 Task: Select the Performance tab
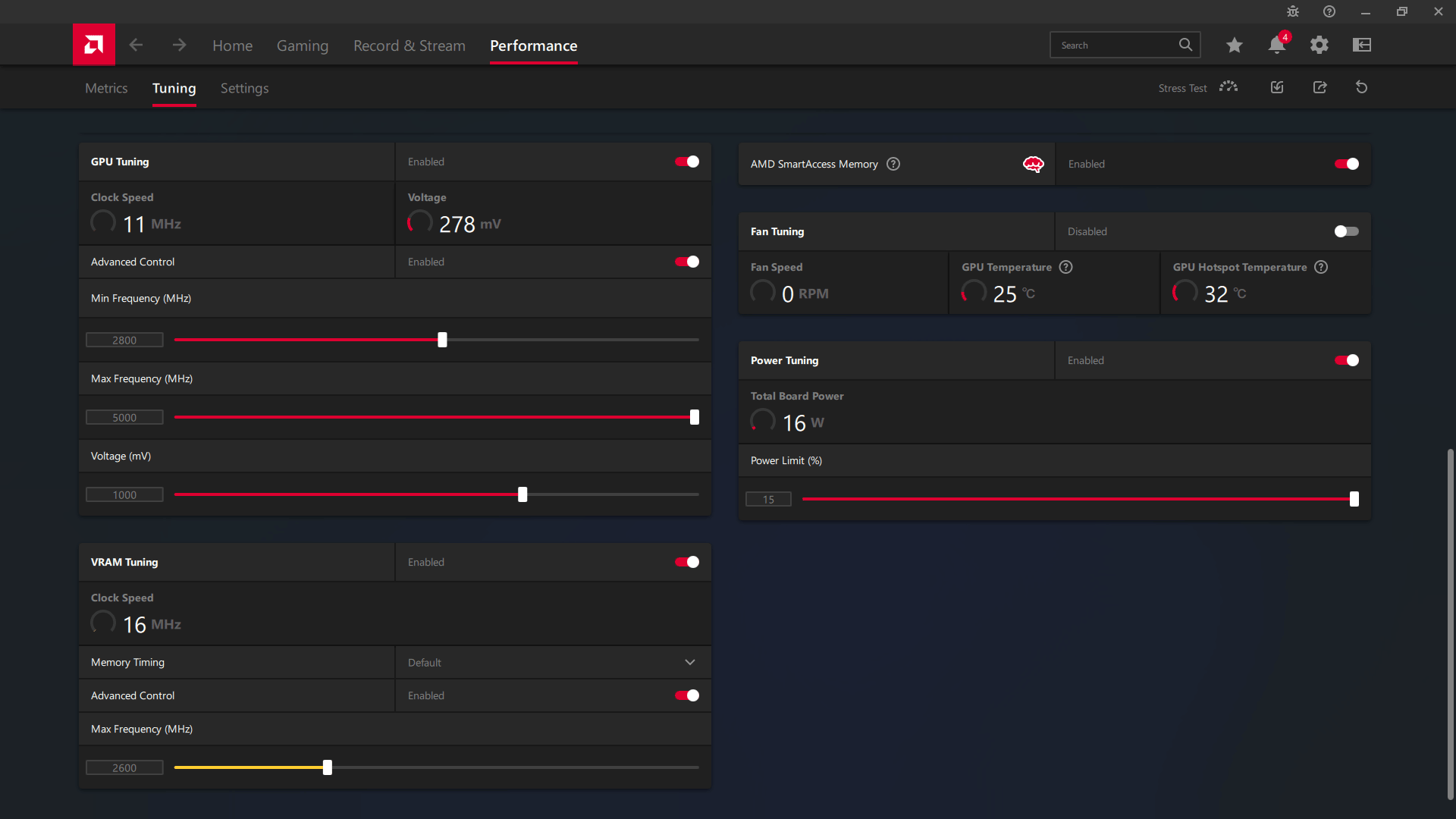point(534,45)
